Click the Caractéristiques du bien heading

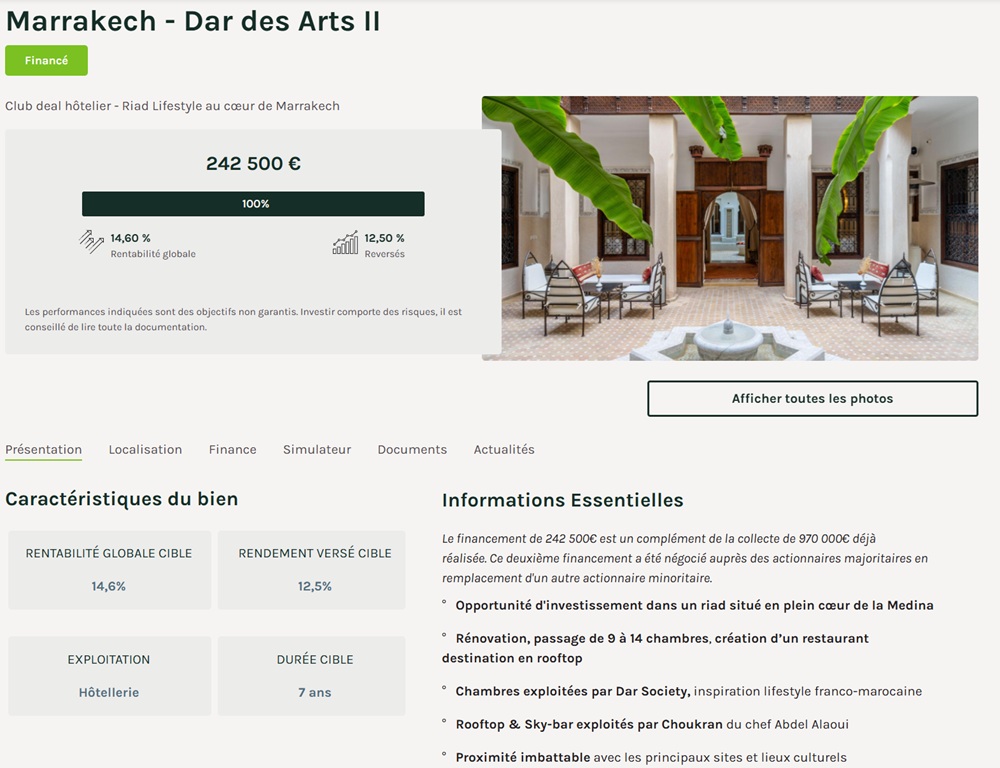pos(122,498)
